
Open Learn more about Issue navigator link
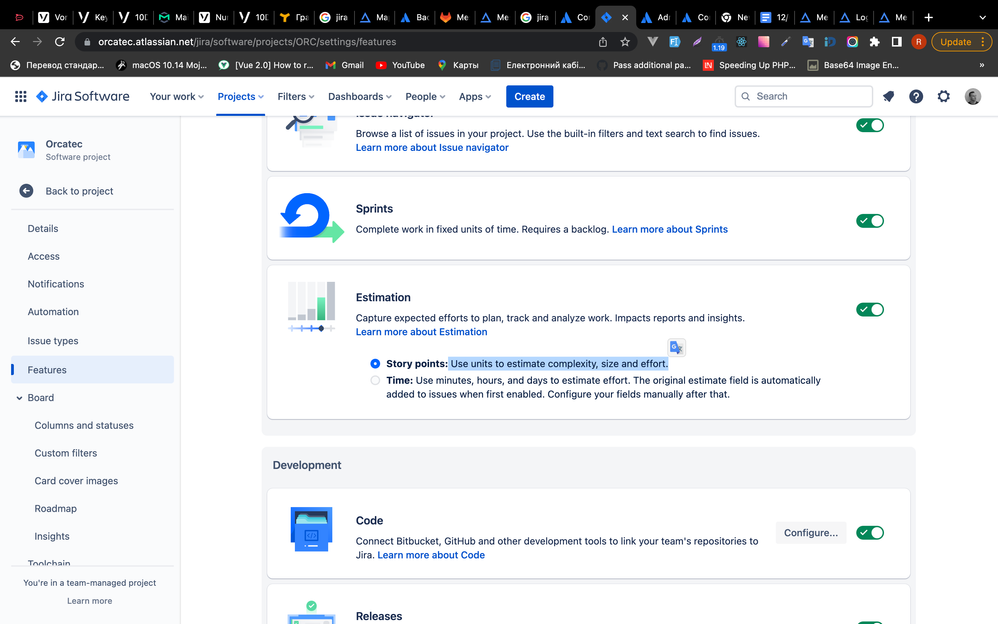(x=432, y=147)
